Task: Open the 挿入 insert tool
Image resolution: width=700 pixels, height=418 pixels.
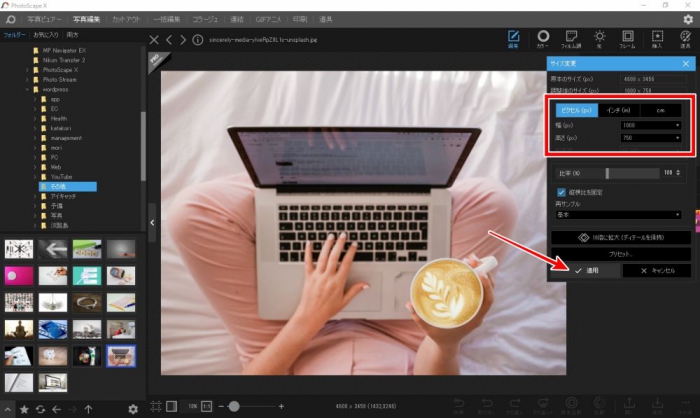Action: coord(657,39)
